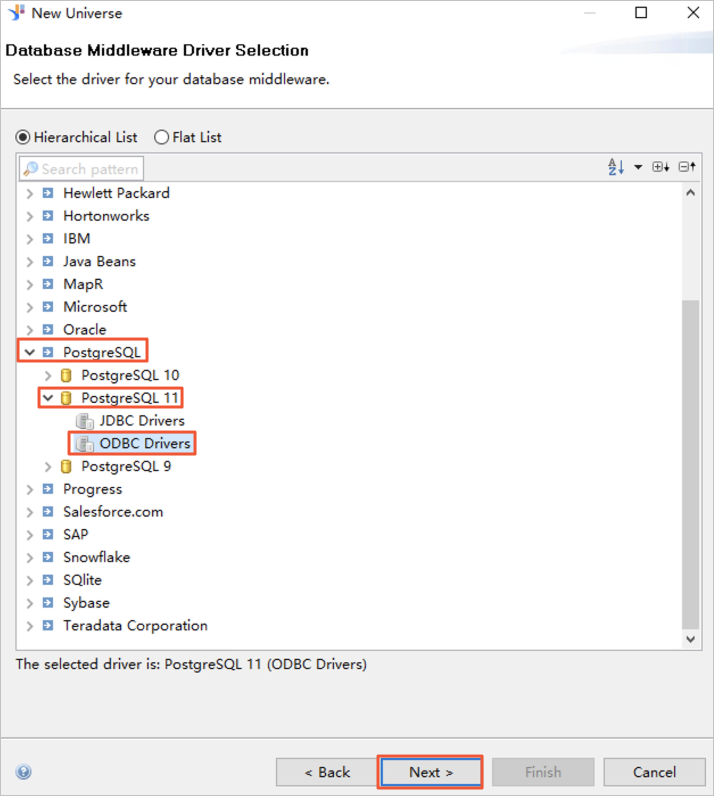Expand the Oracle node
Image resolution: width=714 pixels, height=796 pixels.
[29, 330]
